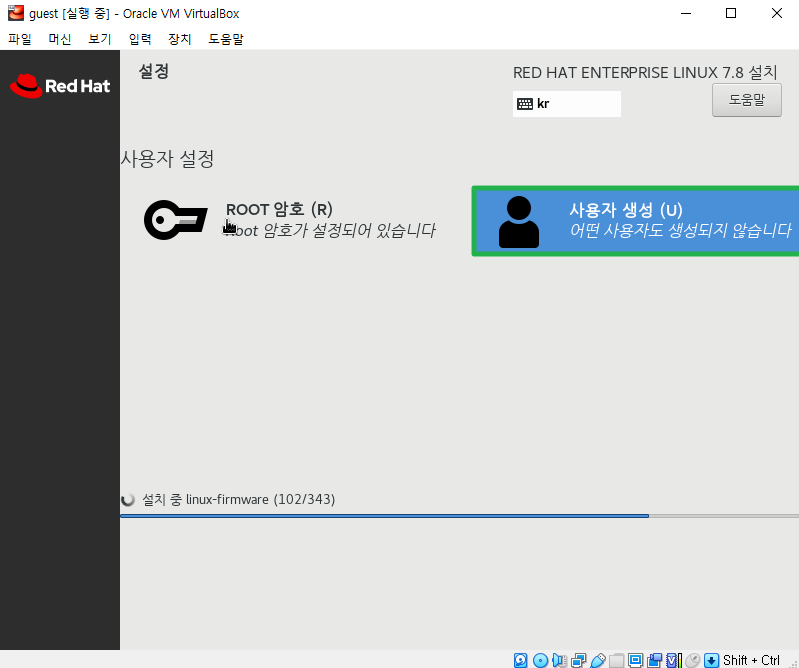Open ROOT 암호 (R) settings

point(289,220)
